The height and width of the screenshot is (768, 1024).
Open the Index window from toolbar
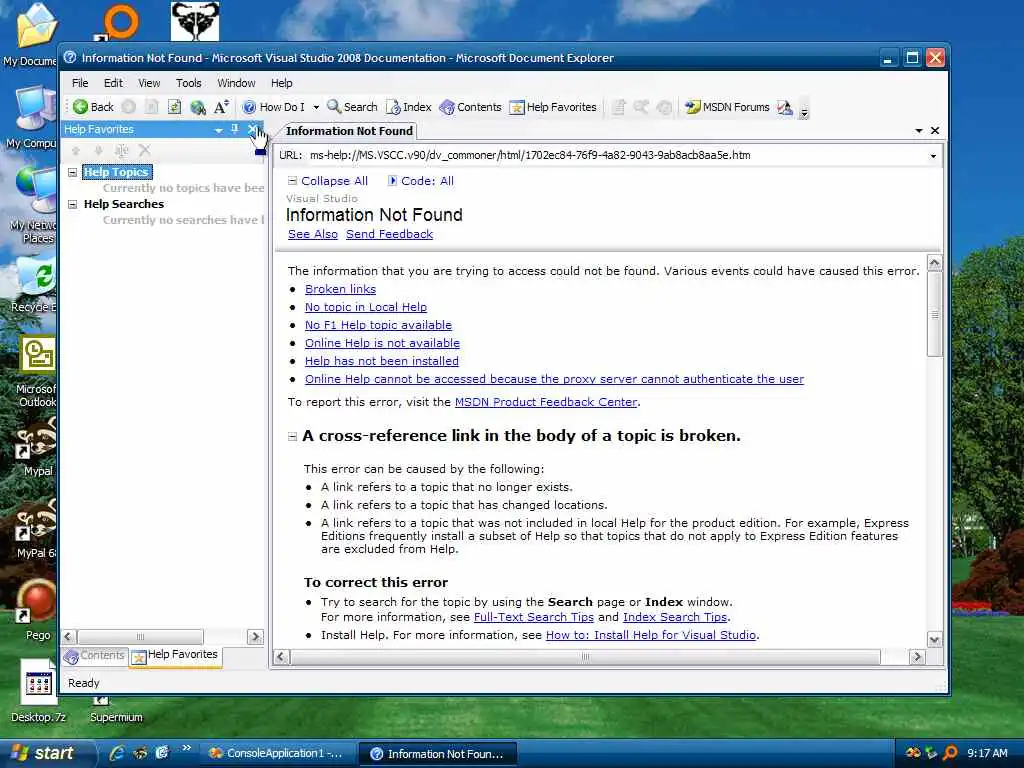pyautogui.click(x=409, y=107)
